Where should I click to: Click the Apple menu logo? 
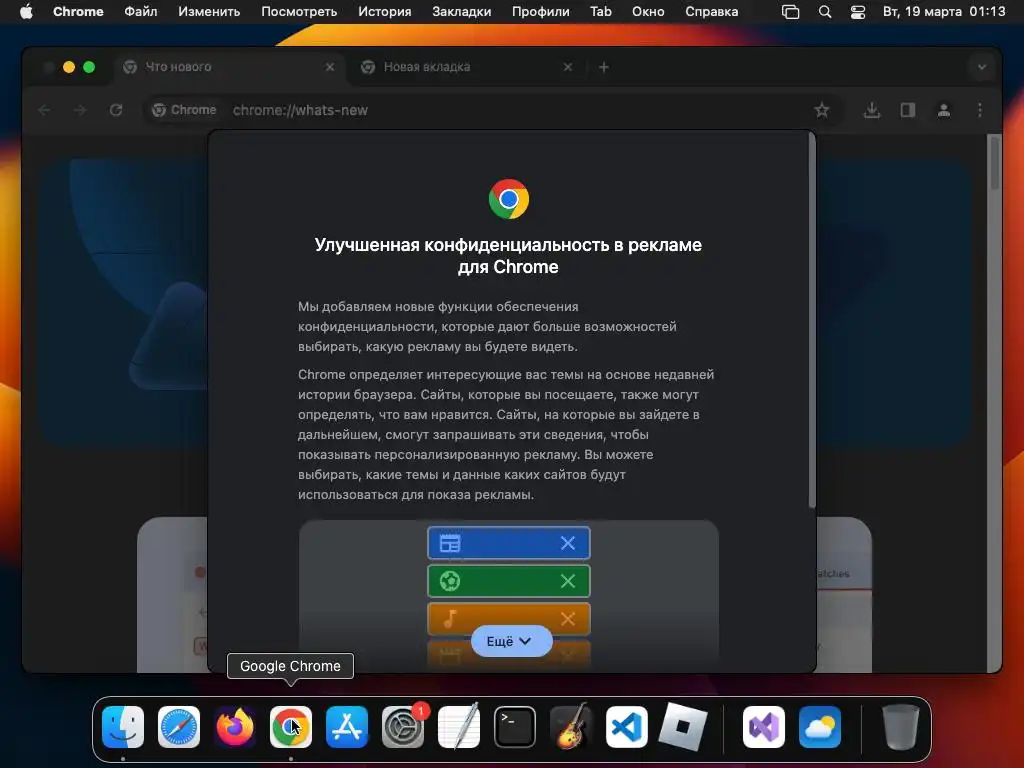26,12
